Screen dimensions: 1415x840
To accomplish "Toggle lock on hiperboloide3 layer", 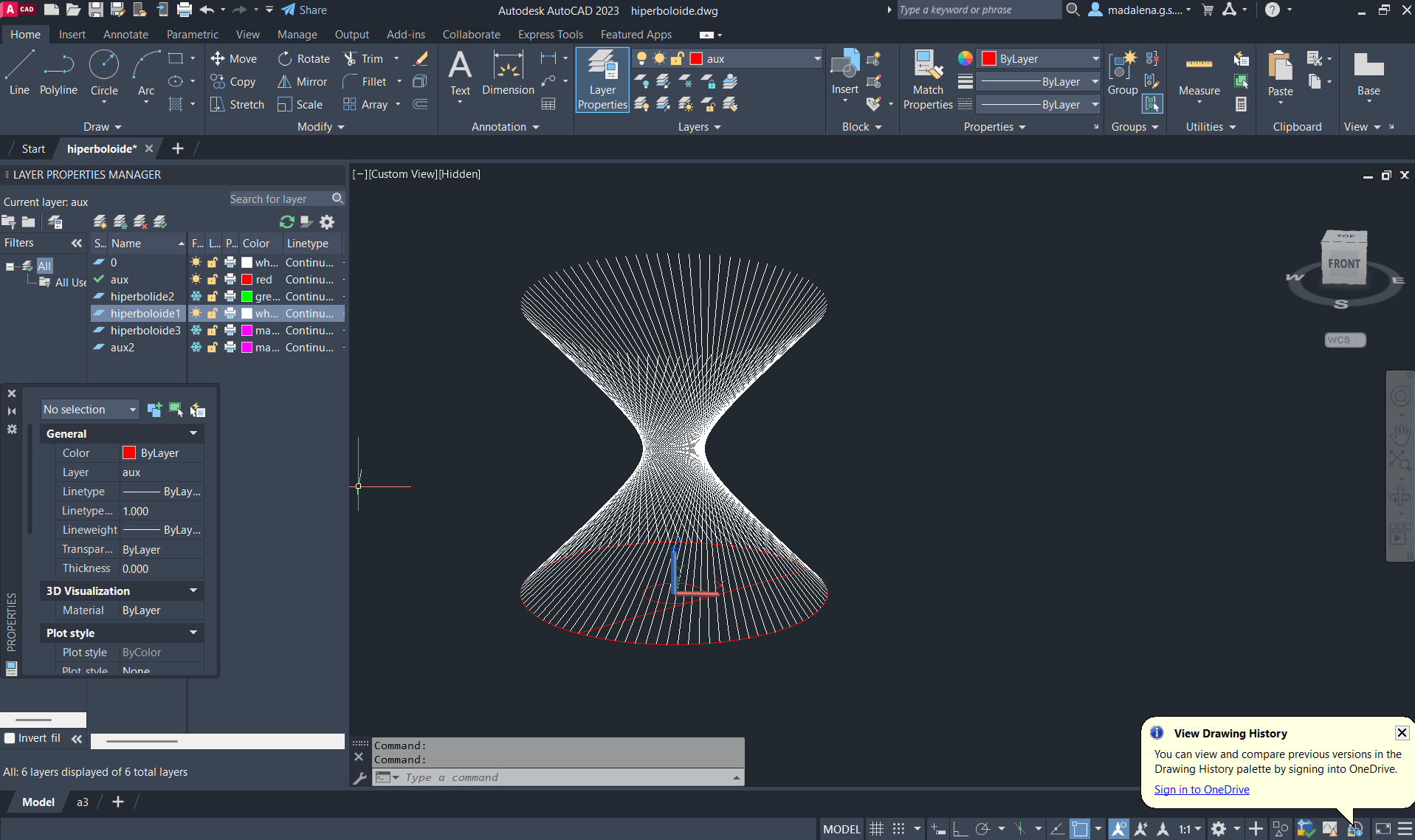I will click(213, 331).
